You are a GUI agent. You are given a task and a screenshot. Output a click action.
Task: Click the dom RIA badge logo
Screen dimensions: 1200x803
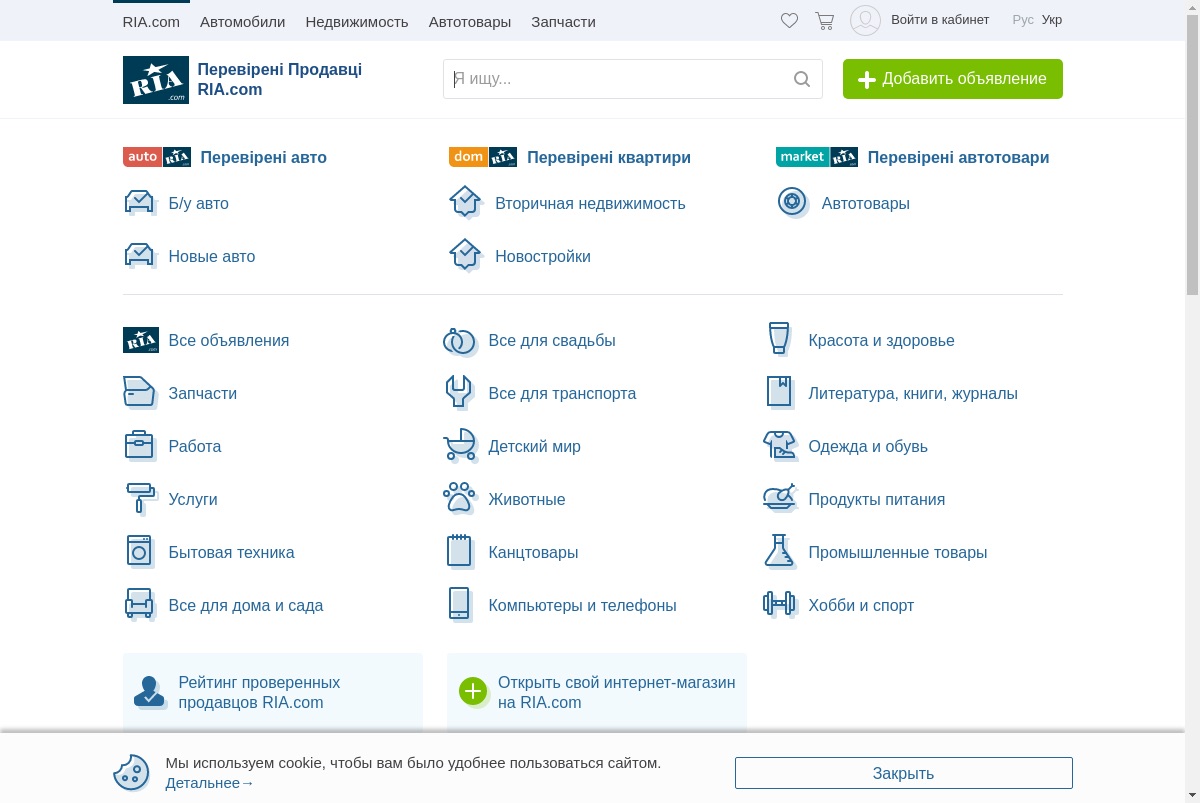click(x=483, y=157)
